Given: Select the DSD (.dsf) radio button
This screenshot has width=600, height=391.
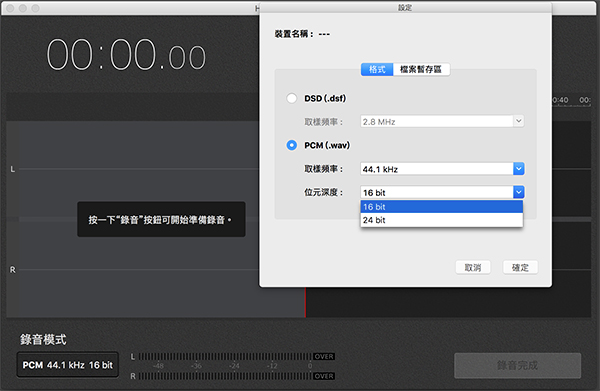Looking at the screenshot, I should point(292,98).
